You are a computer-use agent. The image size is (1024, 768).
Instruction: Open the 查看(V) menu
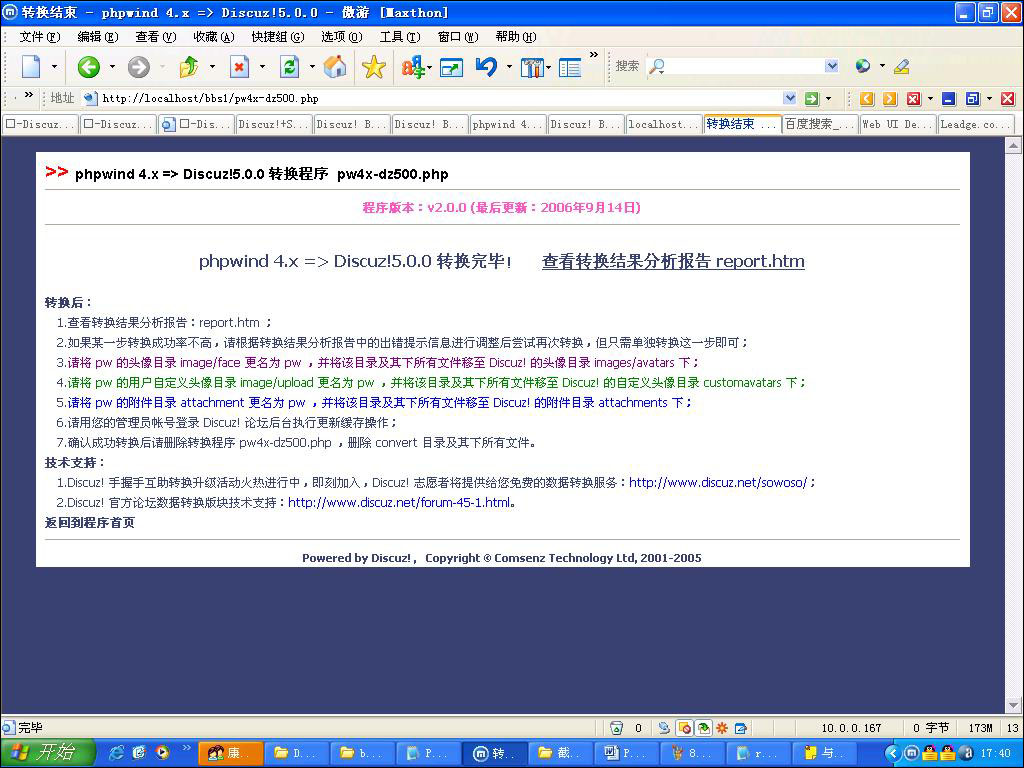[x=155, y=37]
